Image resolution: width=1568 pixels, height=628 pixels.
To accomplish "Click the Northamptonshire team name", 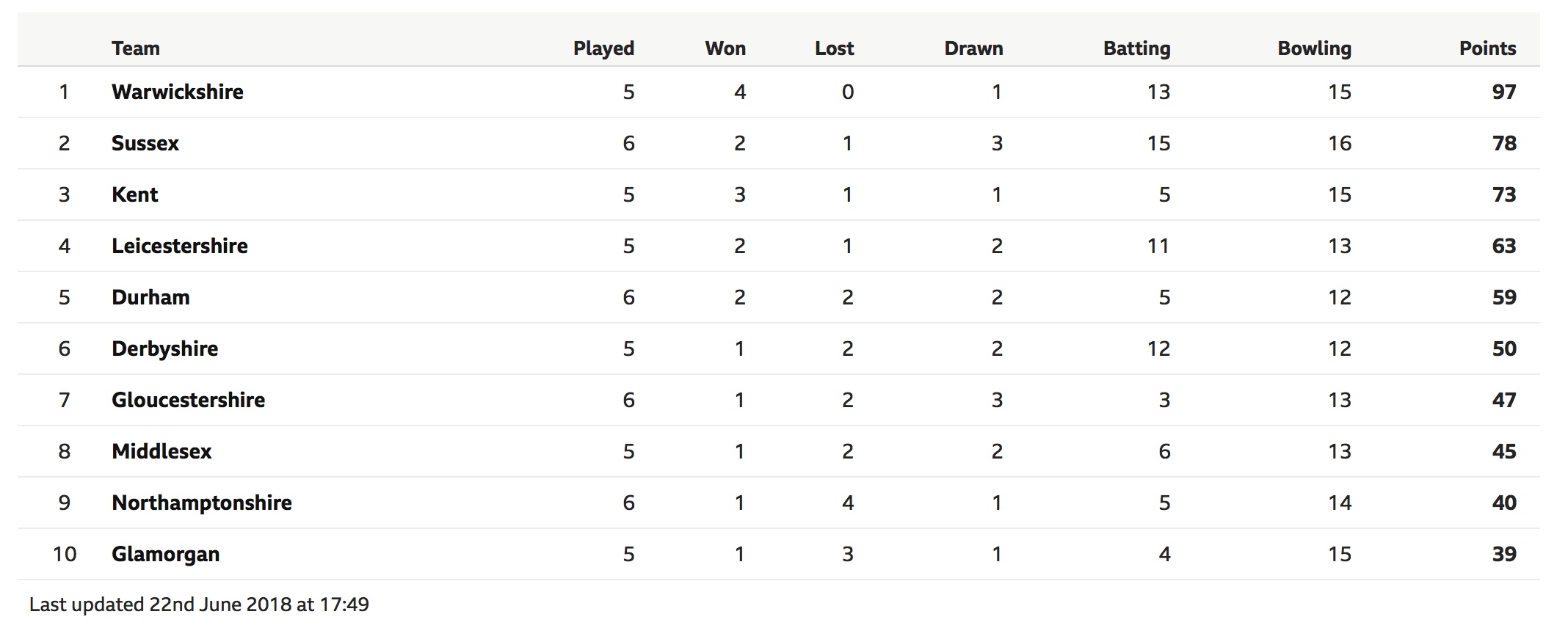I will 202,503.
